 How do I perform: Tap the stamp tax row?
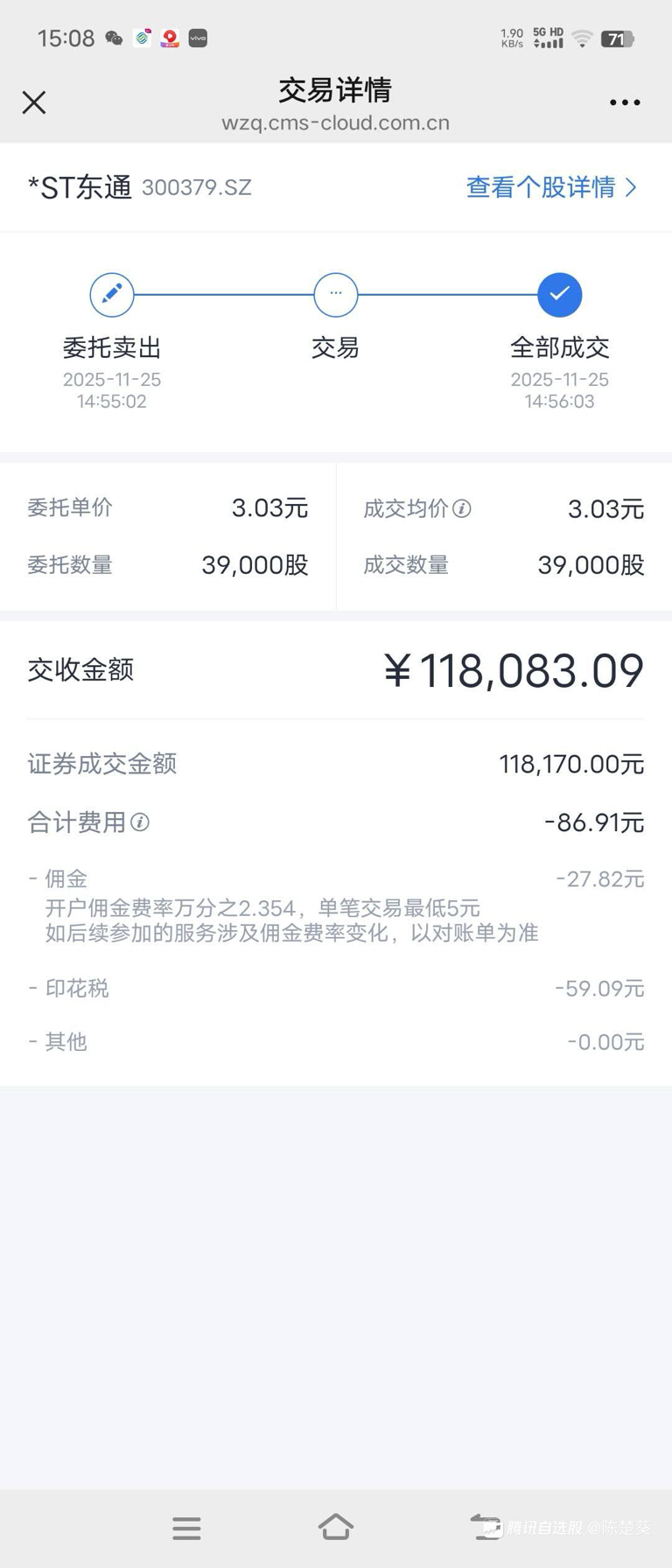coord(336,988)
